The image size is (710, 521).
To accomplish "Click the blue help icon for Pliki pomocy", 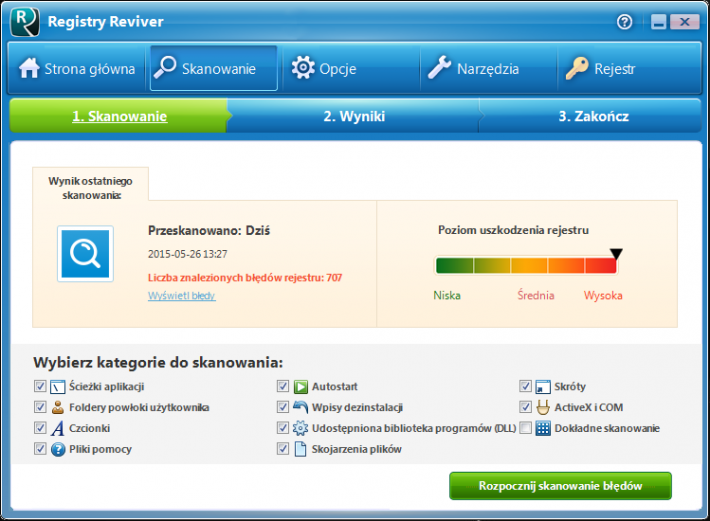I will [x=58, y=449].
